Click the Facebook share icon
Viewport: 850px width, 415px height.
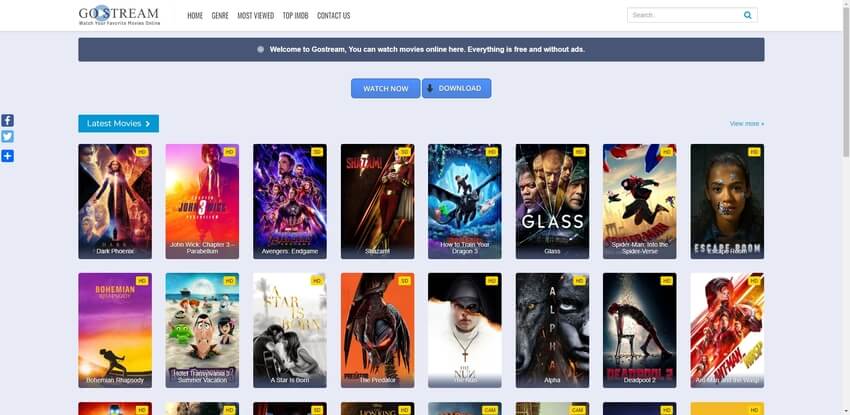[x=7, y=121]
